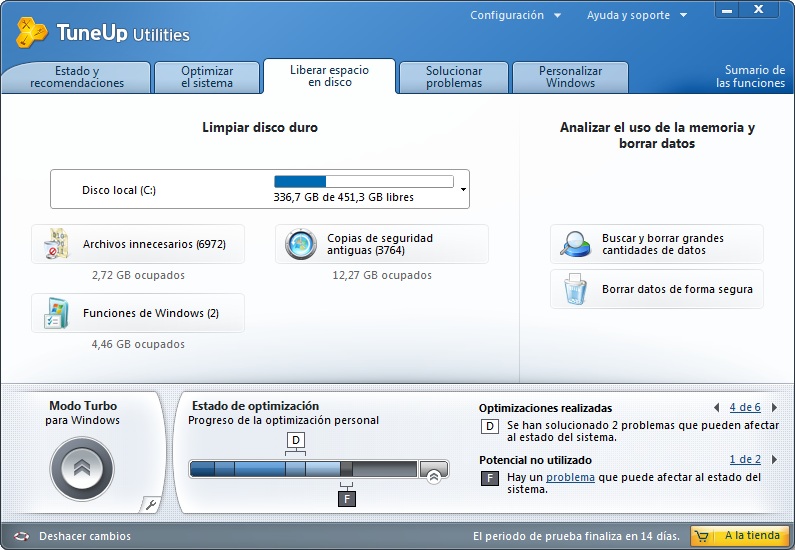
Task: Click the 2,72 GB ocupados text
Action: click(x=138, y=275)
